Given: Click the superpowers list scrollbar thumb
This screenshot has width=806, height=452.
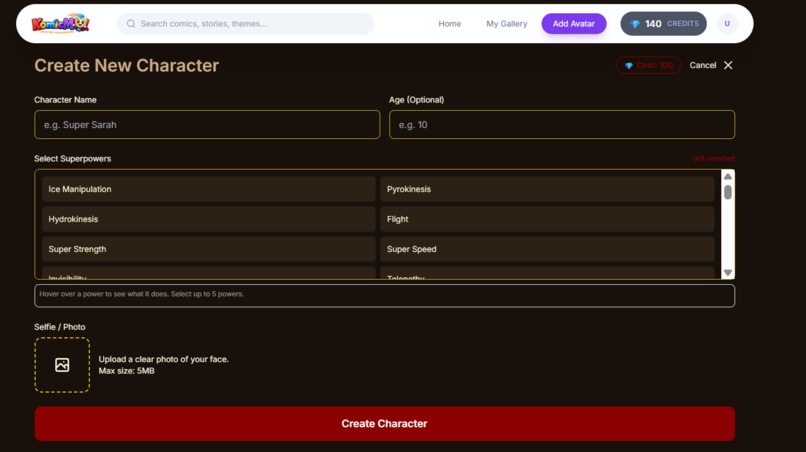Looking at the screenshot, I should pos(728,192).
